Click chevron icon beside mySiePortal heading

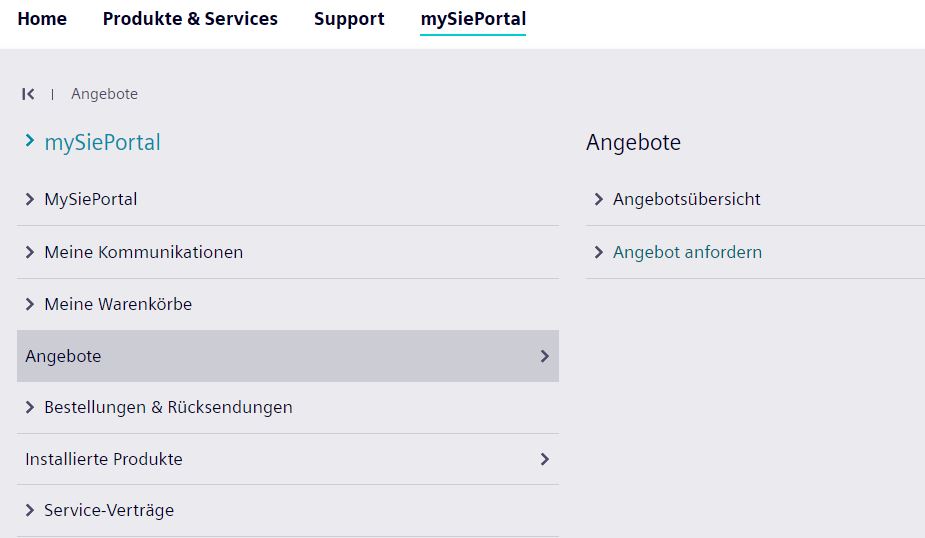(x=30, y=142)
